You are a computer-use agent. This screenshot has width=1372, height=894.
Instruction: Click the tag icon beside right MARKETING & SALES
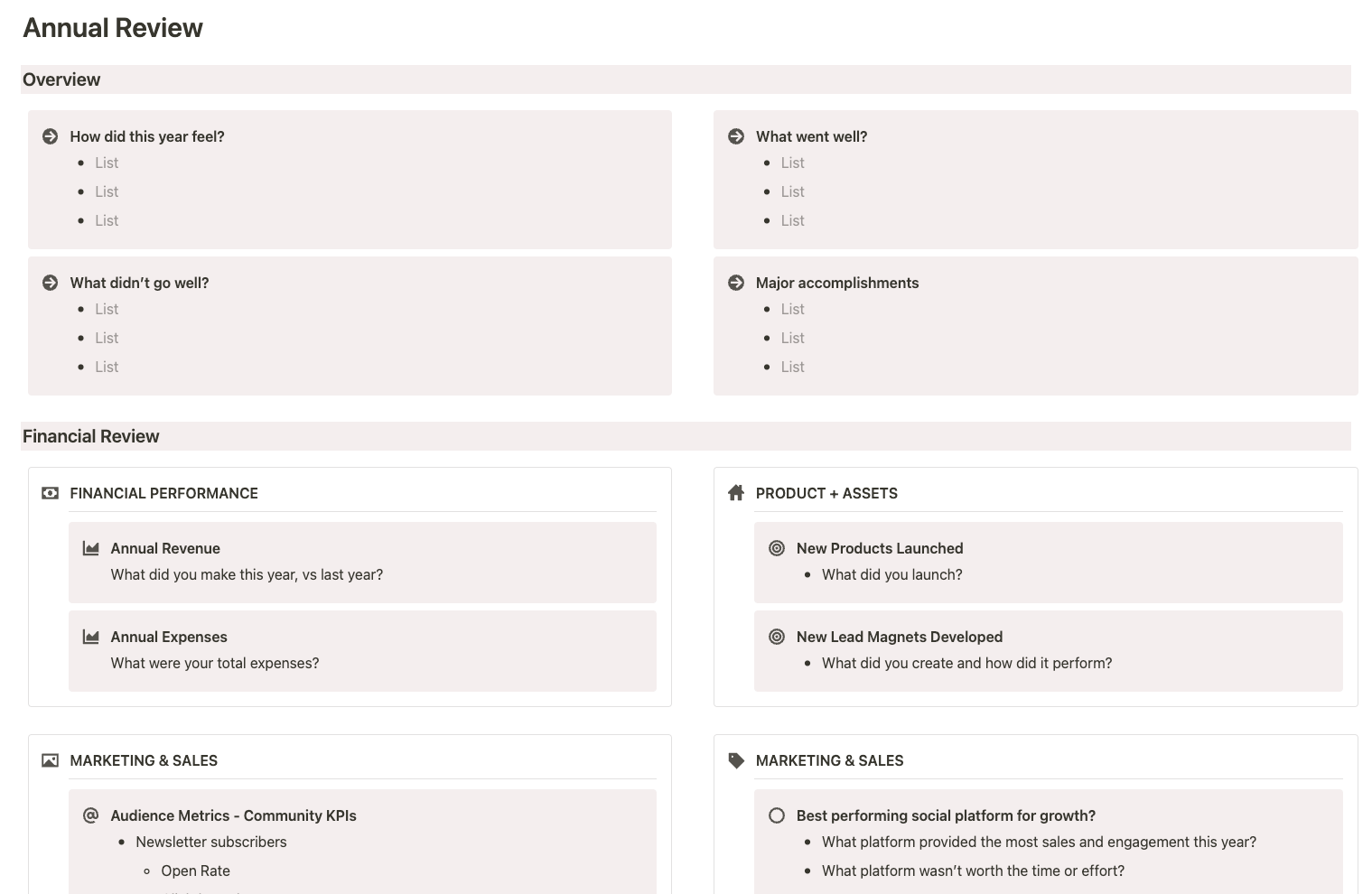[736, 760]
